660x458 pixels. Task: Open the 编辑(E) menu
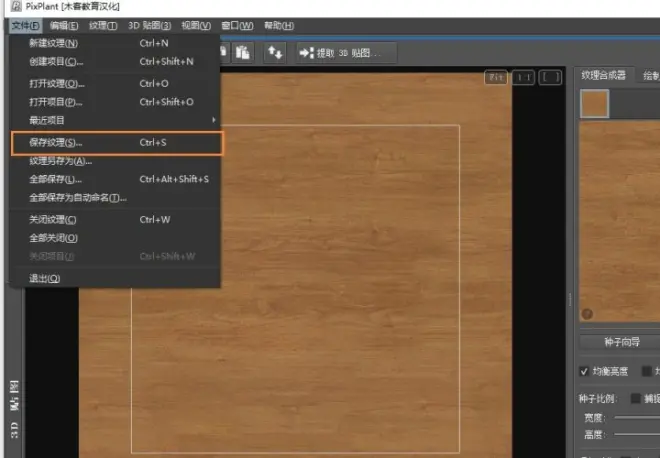pos(64,26)
